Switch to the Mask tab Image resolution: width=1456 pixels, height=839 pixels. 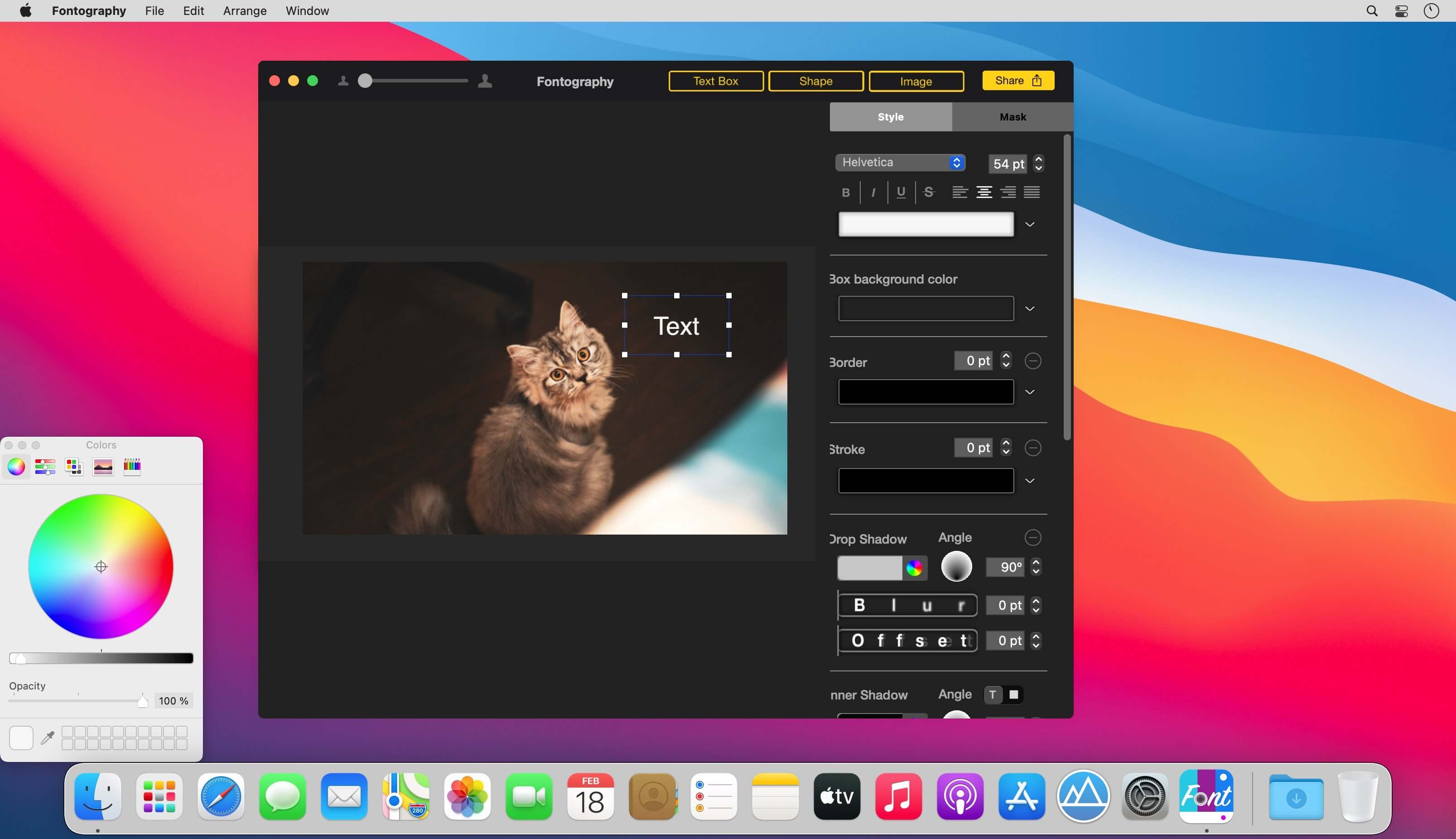[1012, 117]
